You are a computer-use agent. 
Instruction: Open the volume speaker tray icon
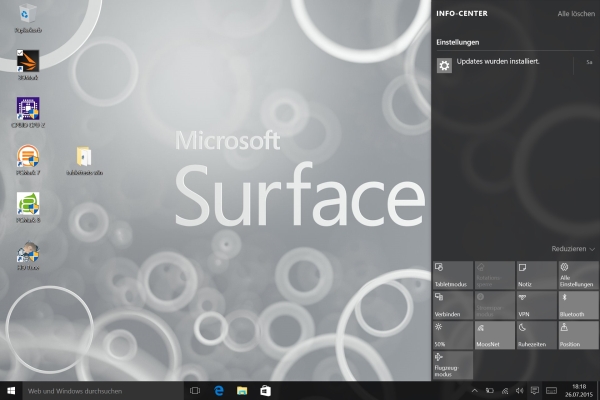(x=519, y=390)
